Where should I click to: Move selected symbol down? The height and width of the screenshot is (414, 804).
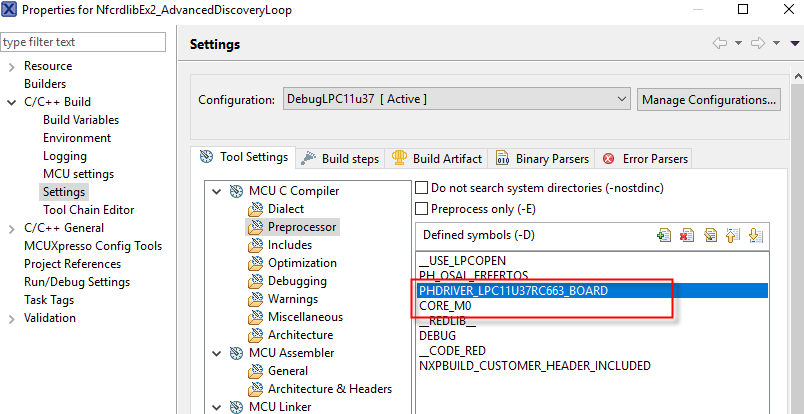point(755,236)
